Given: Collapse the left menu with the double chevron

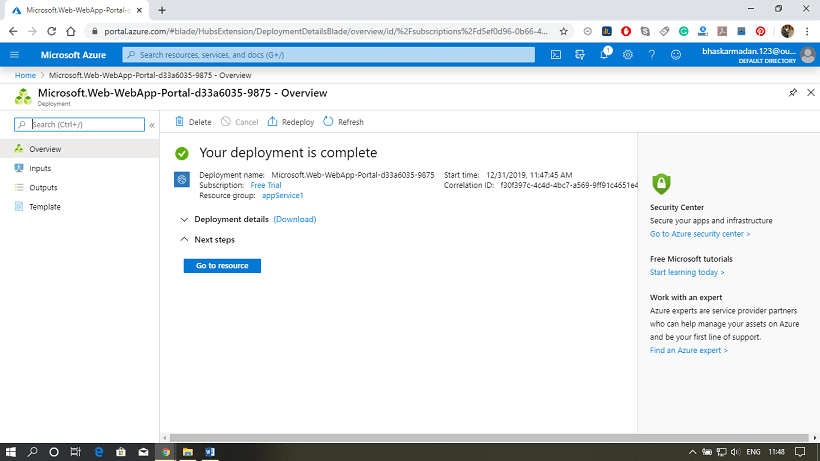Looking at the screenshot, I should [152, 125].
